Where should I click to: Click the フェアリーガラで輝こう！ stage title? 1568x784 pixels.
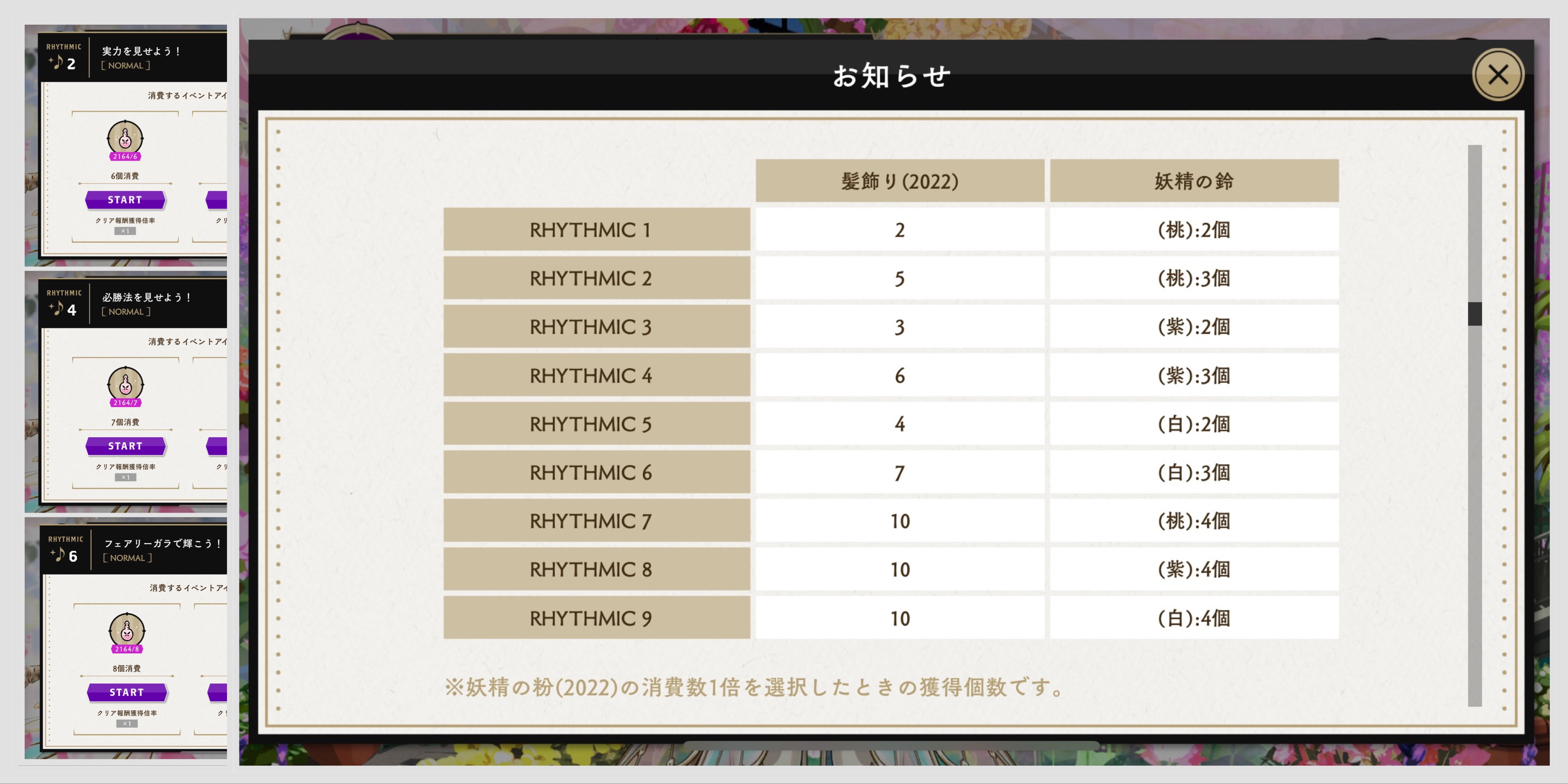163,543
